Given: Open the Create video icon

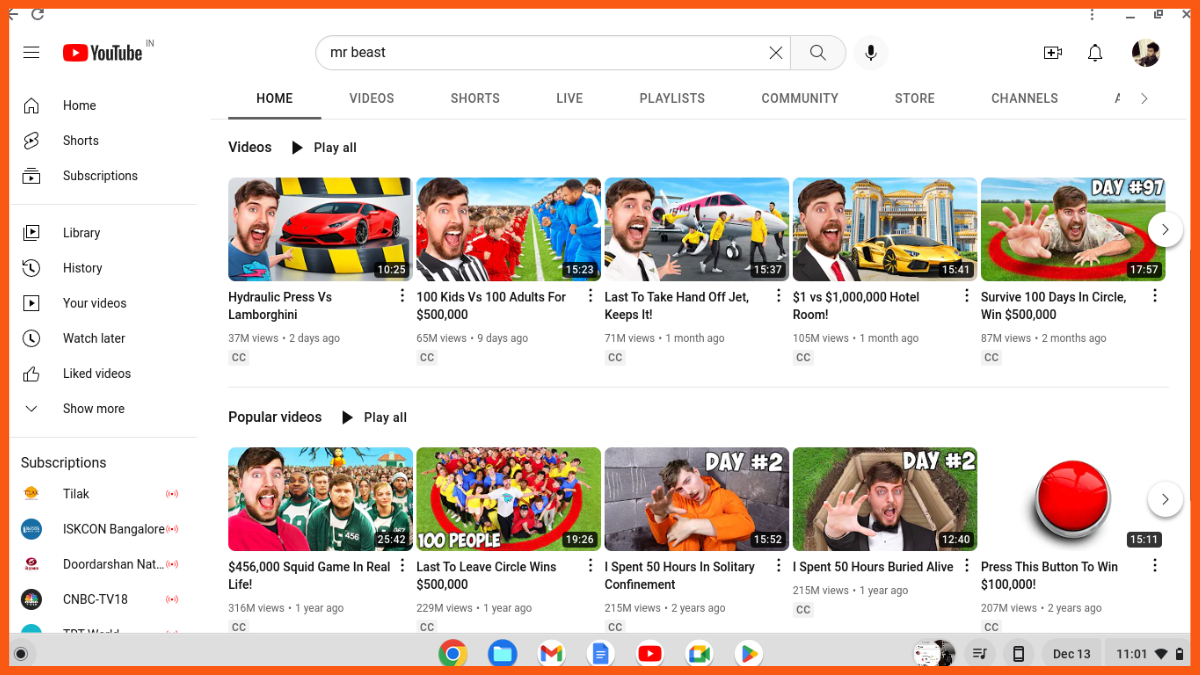Looking at the screenshot, I should point(1052,53).
